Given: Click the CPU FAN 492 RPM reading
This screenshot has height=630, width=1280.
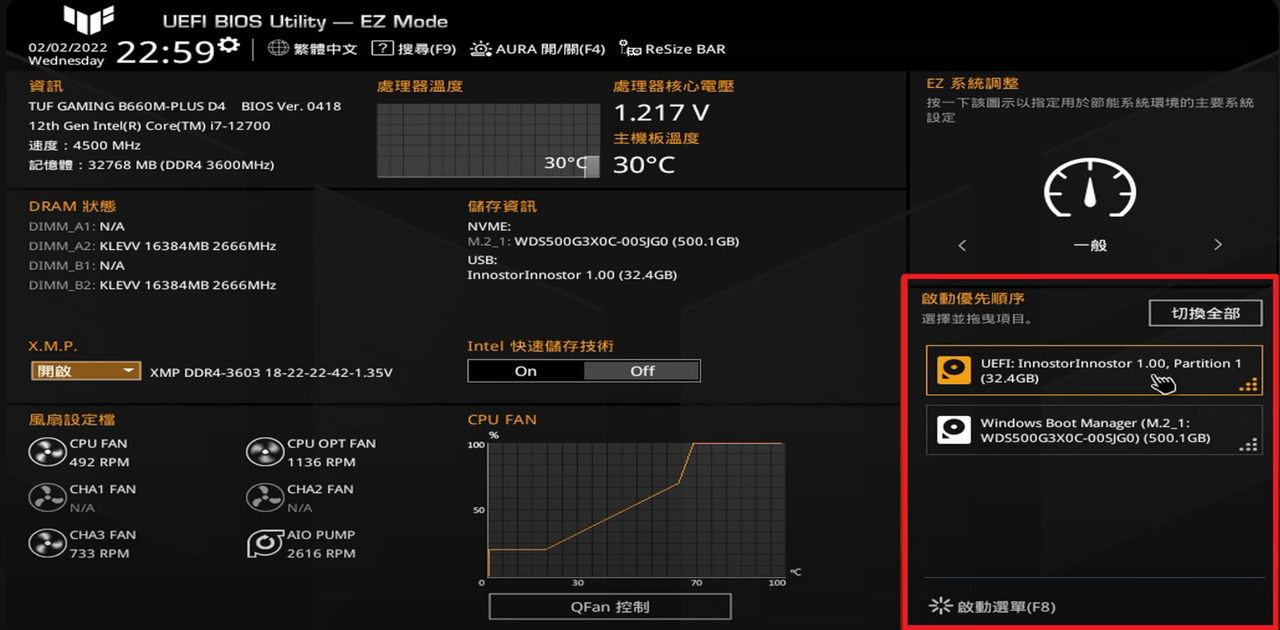Looking at the screenshot, I should click(x=99, y=462).
